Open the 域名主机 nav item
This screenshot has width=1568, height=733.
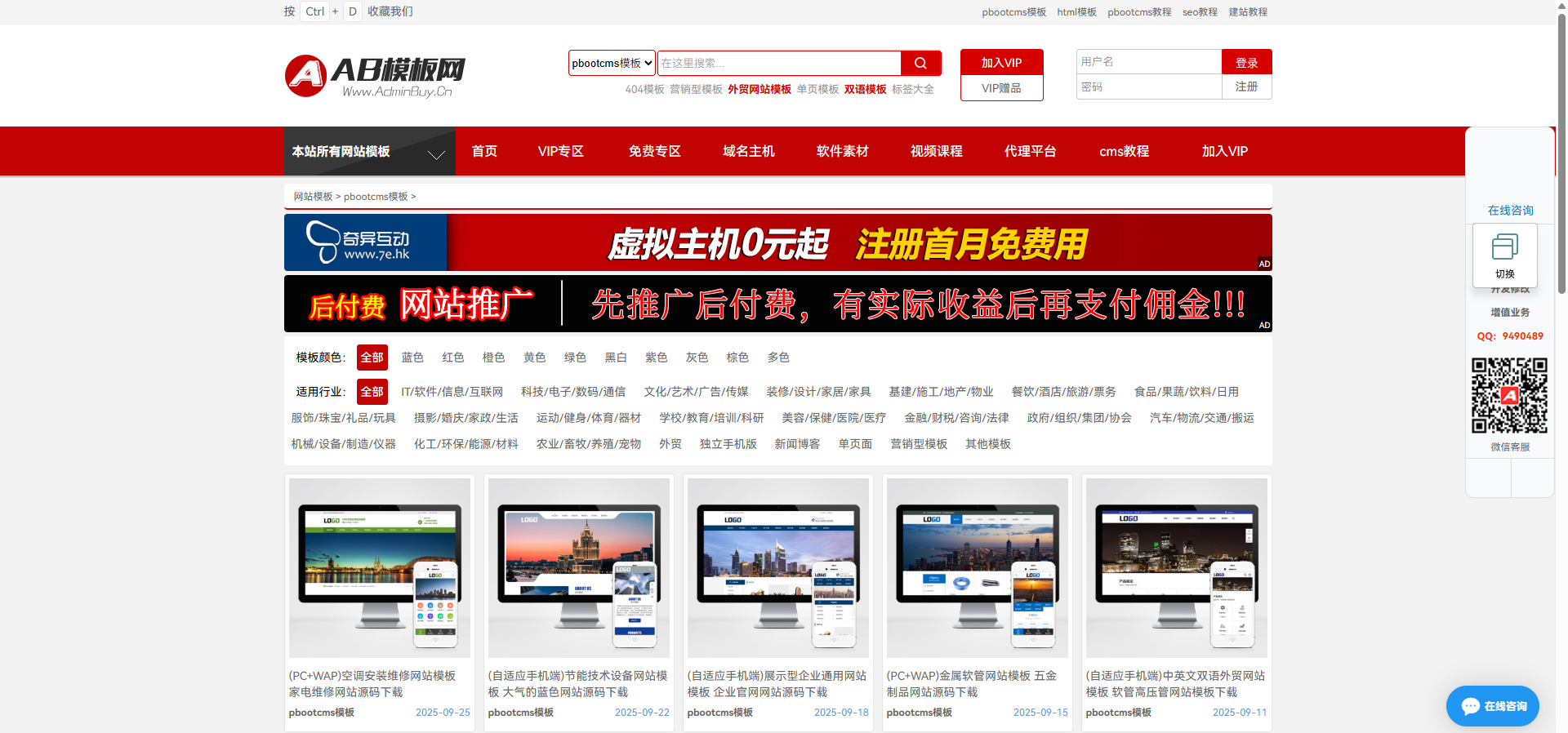click(748, 151)
